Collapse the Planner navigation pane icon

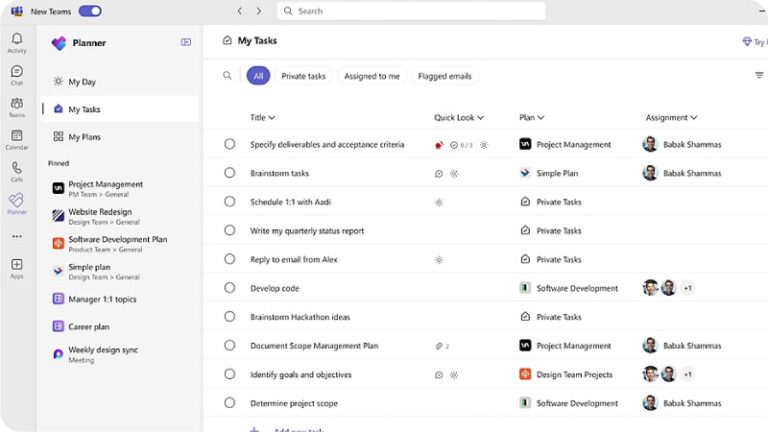(186, 42)
